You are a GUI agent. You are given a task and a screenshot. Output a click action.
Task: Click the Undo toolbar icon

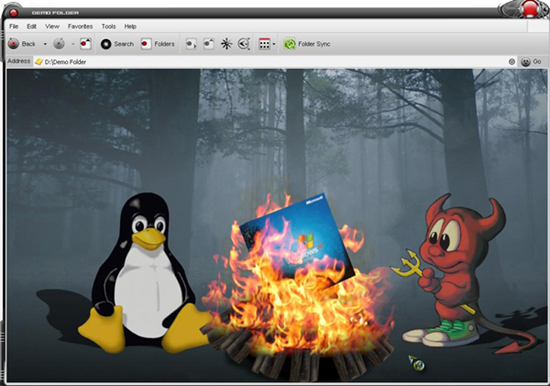[244, 44]
